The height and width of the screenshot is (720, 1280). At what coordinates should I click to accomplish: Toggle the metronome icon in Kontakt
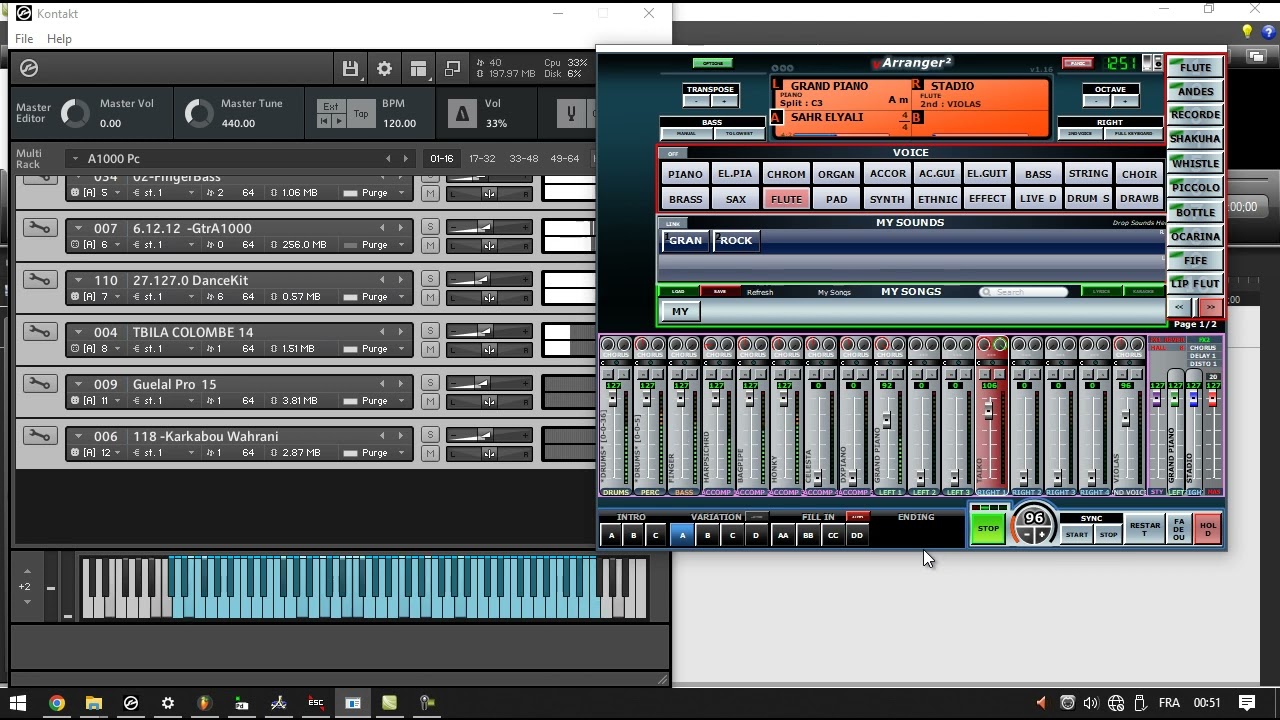(x=461, y=113)
